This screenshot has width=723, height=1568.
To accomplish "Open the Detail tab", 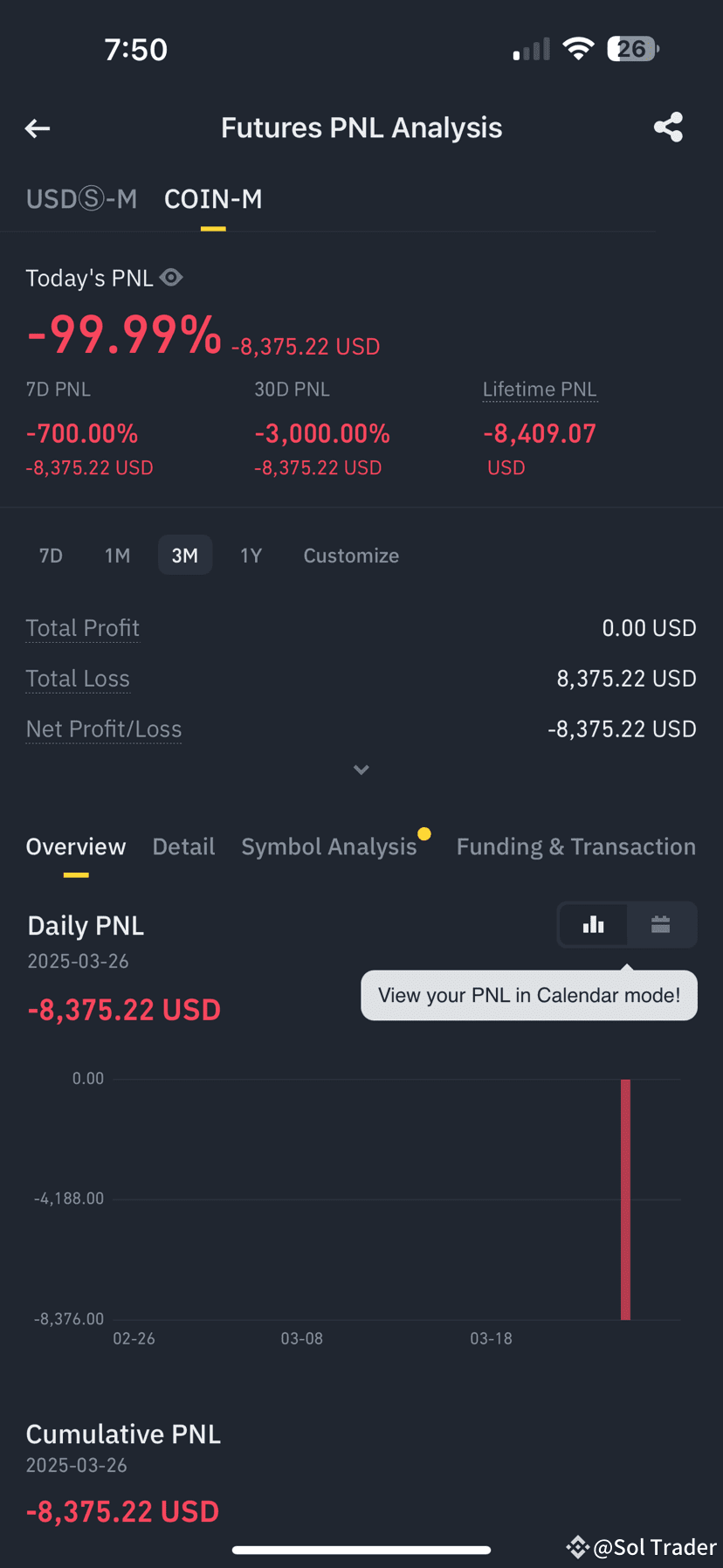I will [183, 846].
